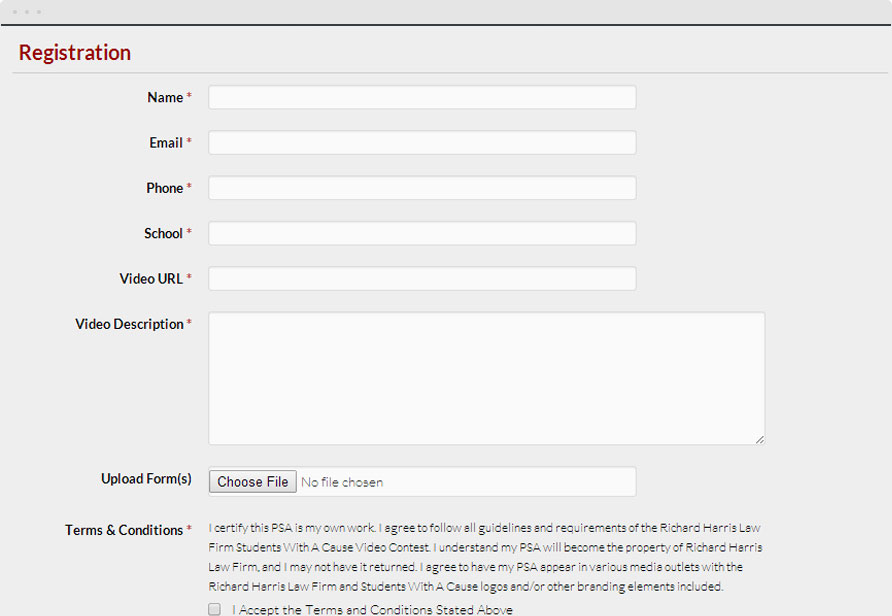Click the Name field label
Image resolution: width=892 pixels, height=616 pixels.
(165, 97)
